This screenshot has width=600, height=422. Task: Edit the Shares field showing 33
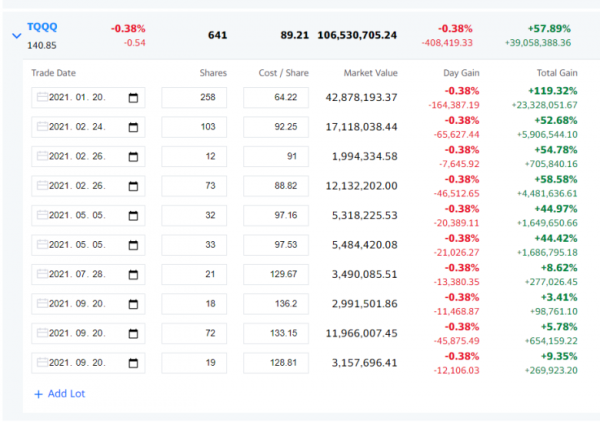pos(194,245)
